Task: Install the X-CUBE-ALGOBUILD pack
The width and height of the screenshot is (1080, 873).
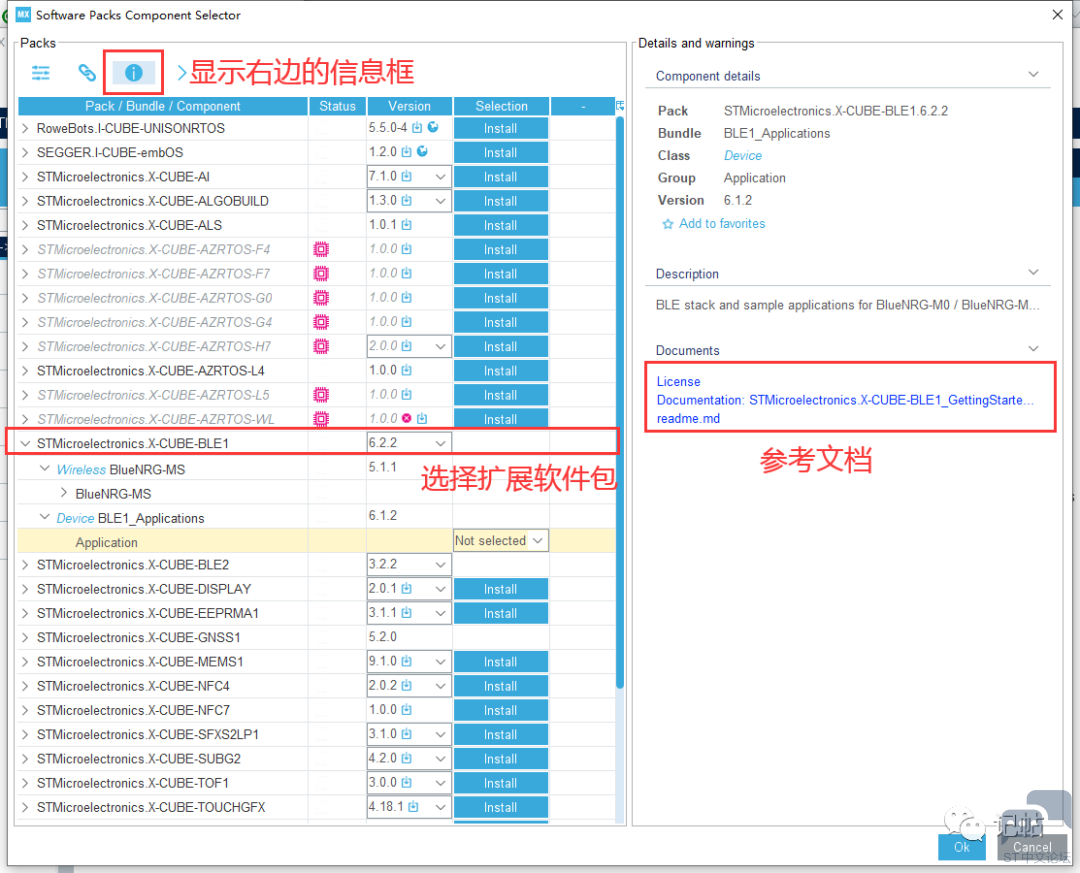Action: pos(501,201)
